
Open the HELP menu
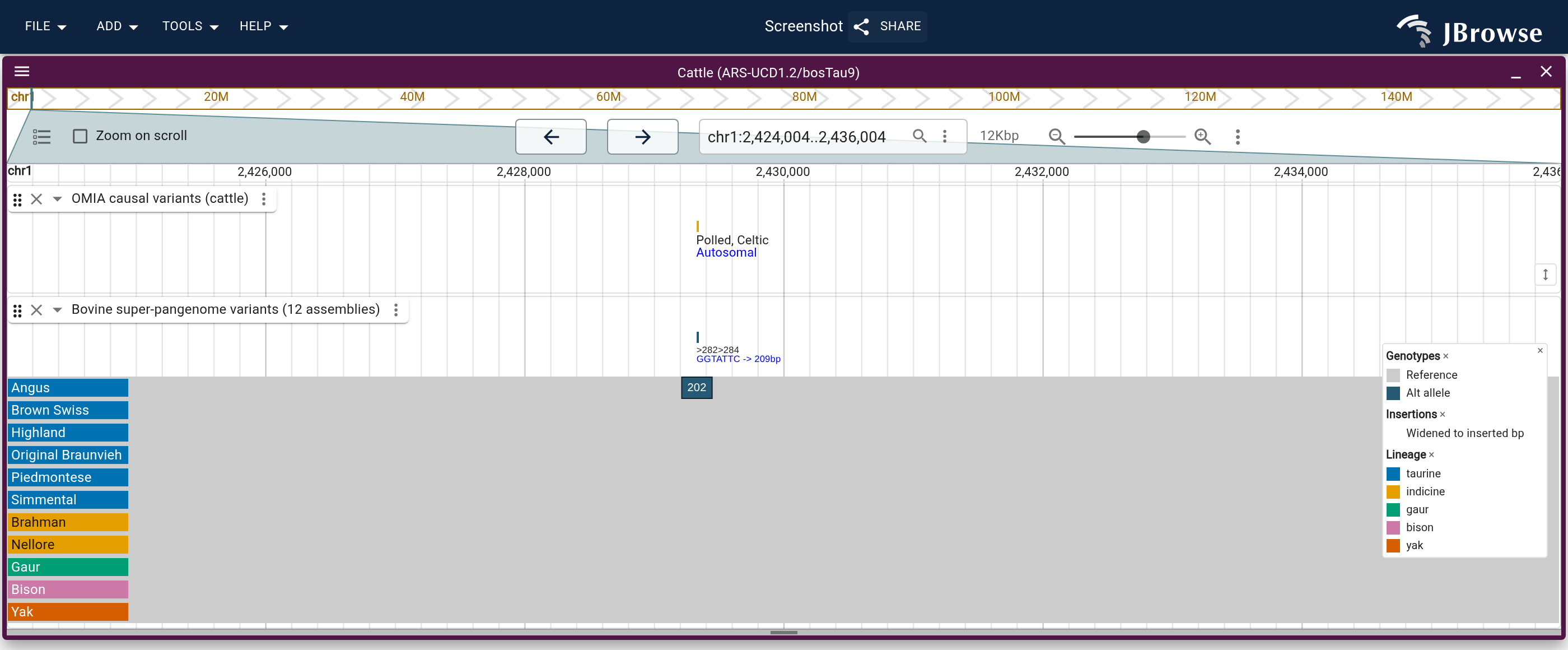pyautogui.click(x=264, y=26)
